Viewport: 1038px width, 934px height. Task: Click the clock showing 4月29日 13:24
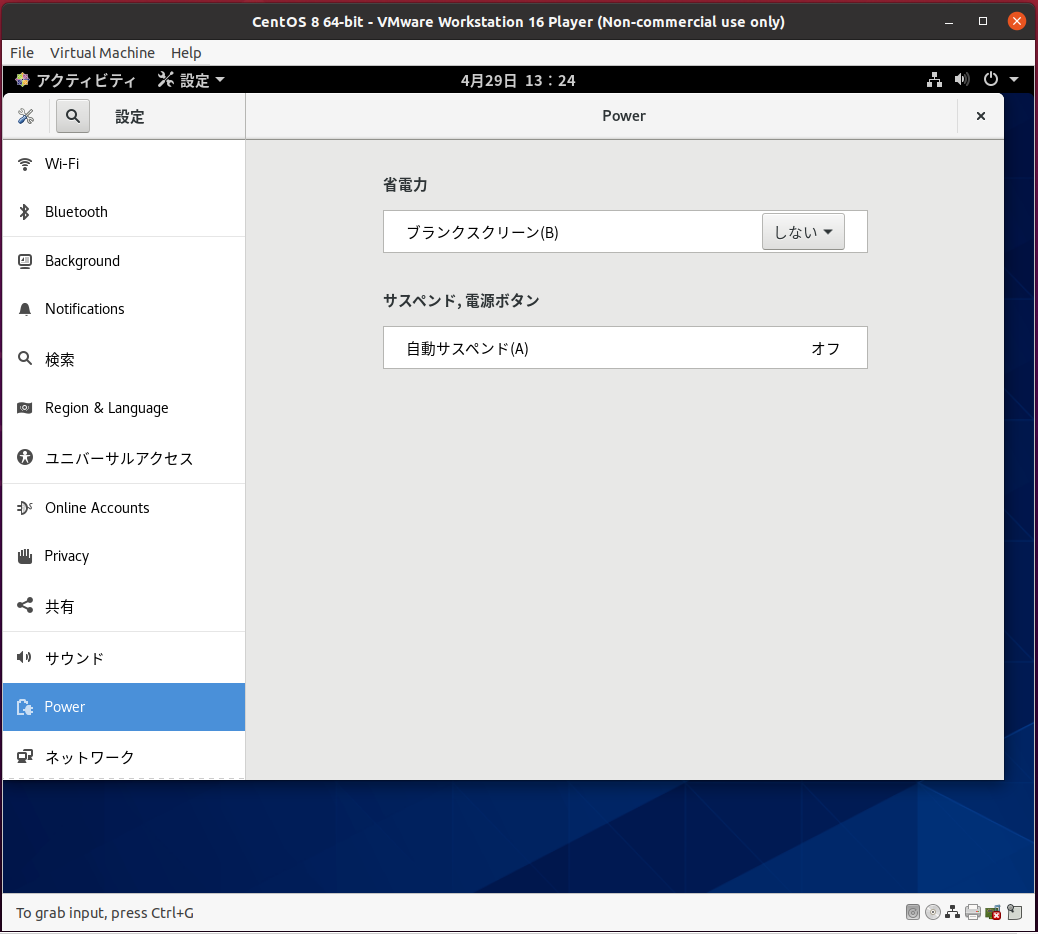click(518, 80)
